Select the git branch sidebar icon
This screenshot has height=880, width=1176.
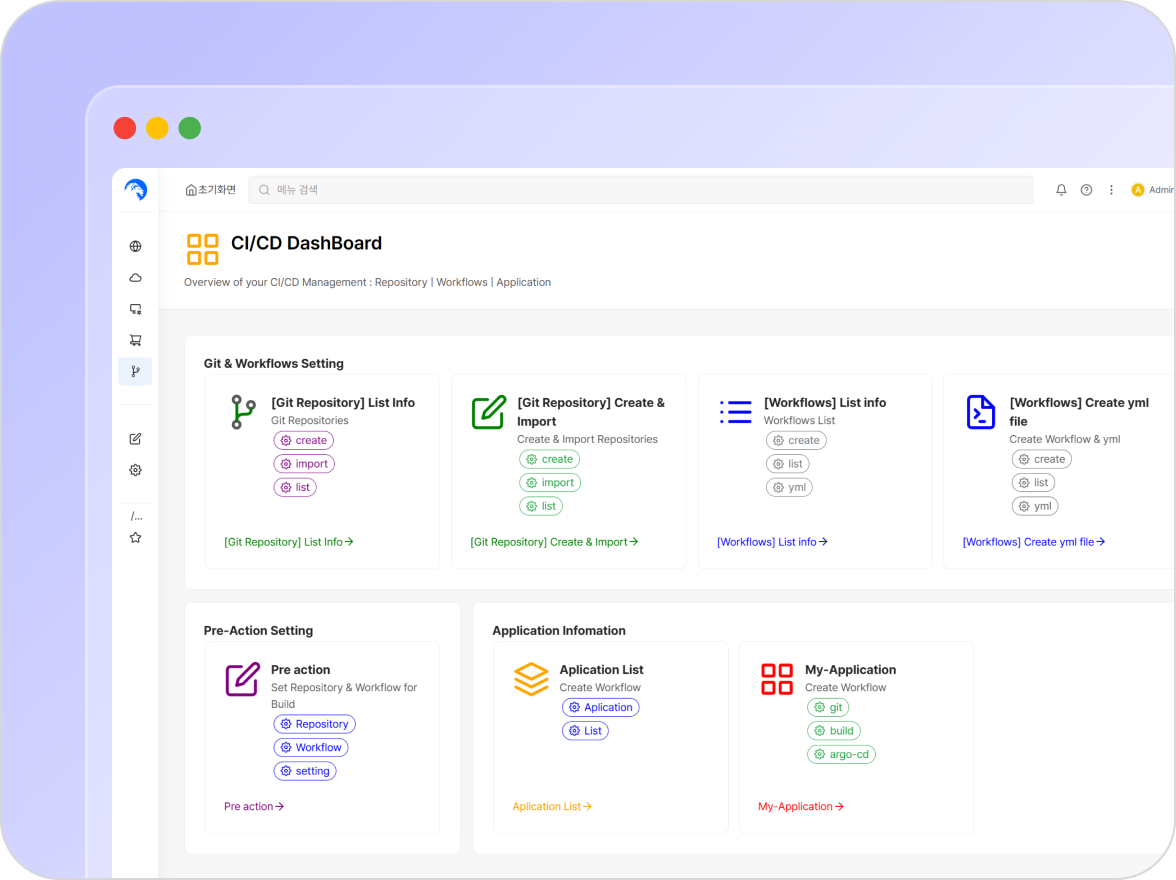135,372
